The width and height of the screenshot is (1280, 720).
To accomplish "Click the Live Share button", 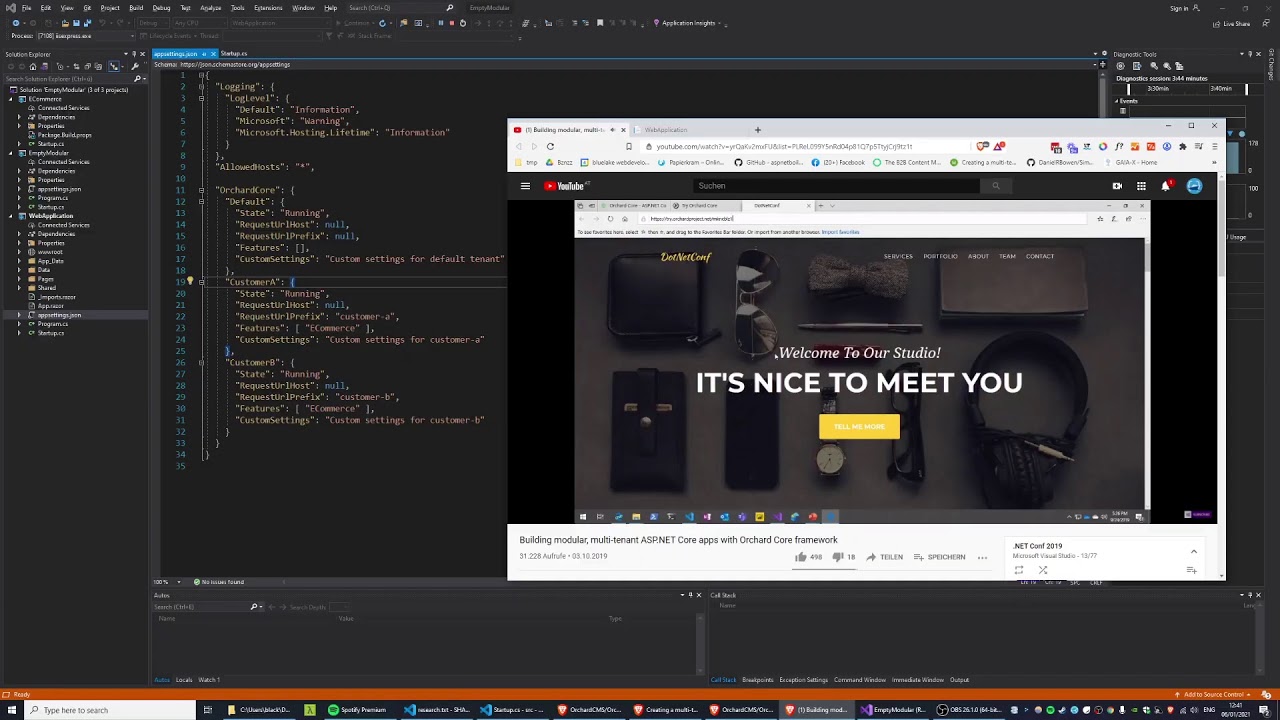I will click(1232, 23).
